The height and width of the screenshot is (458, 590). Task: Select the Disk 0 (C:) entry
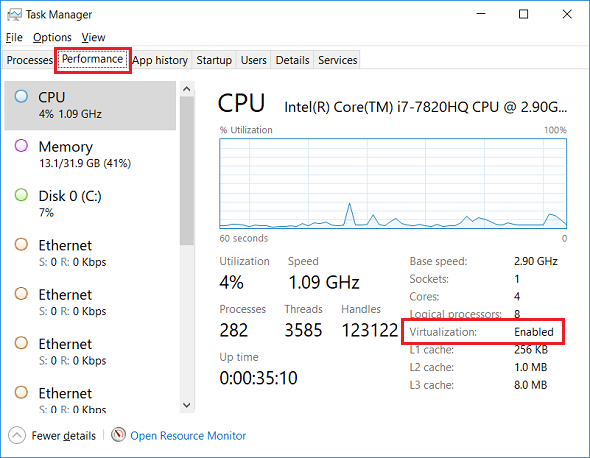click(x=90, y=204)
